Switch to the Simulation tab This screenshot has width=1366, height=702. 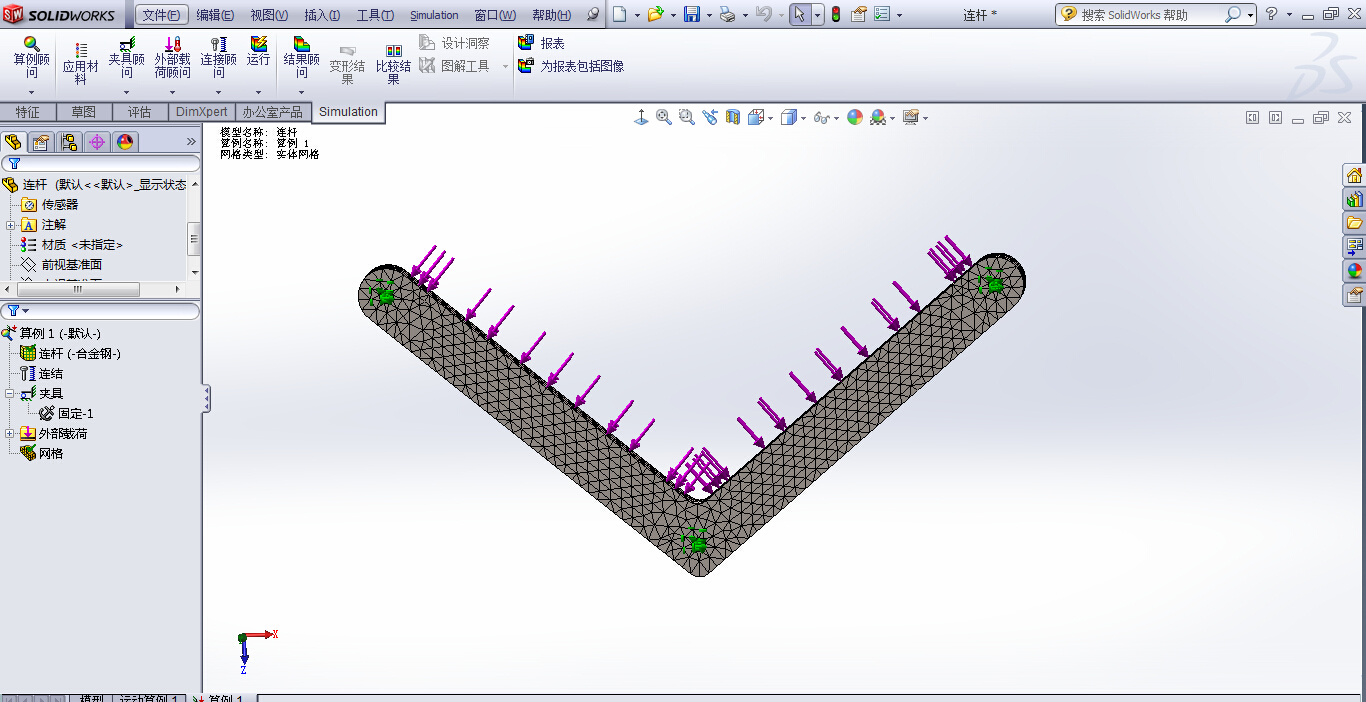point(348,112)
